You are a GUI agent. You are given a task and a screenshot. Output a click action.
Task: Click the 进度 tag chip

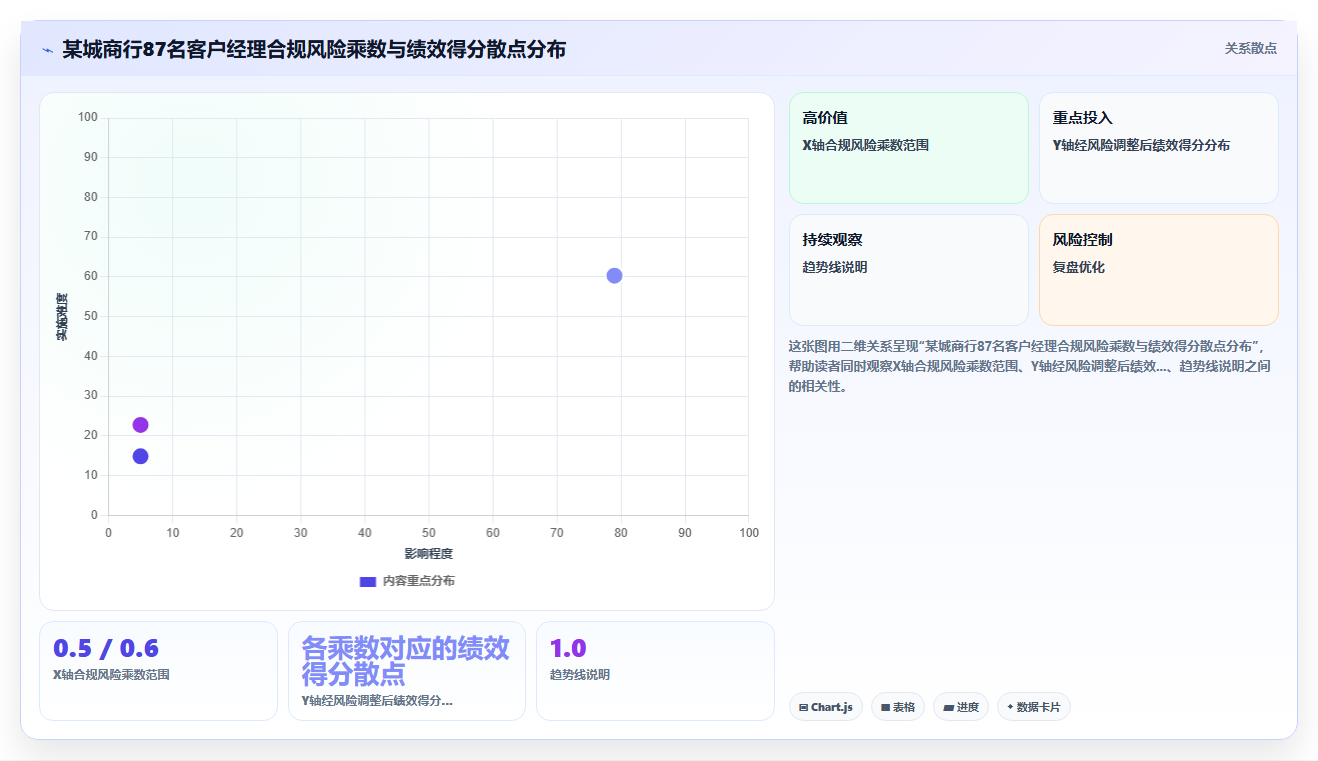tap(961, 707)
